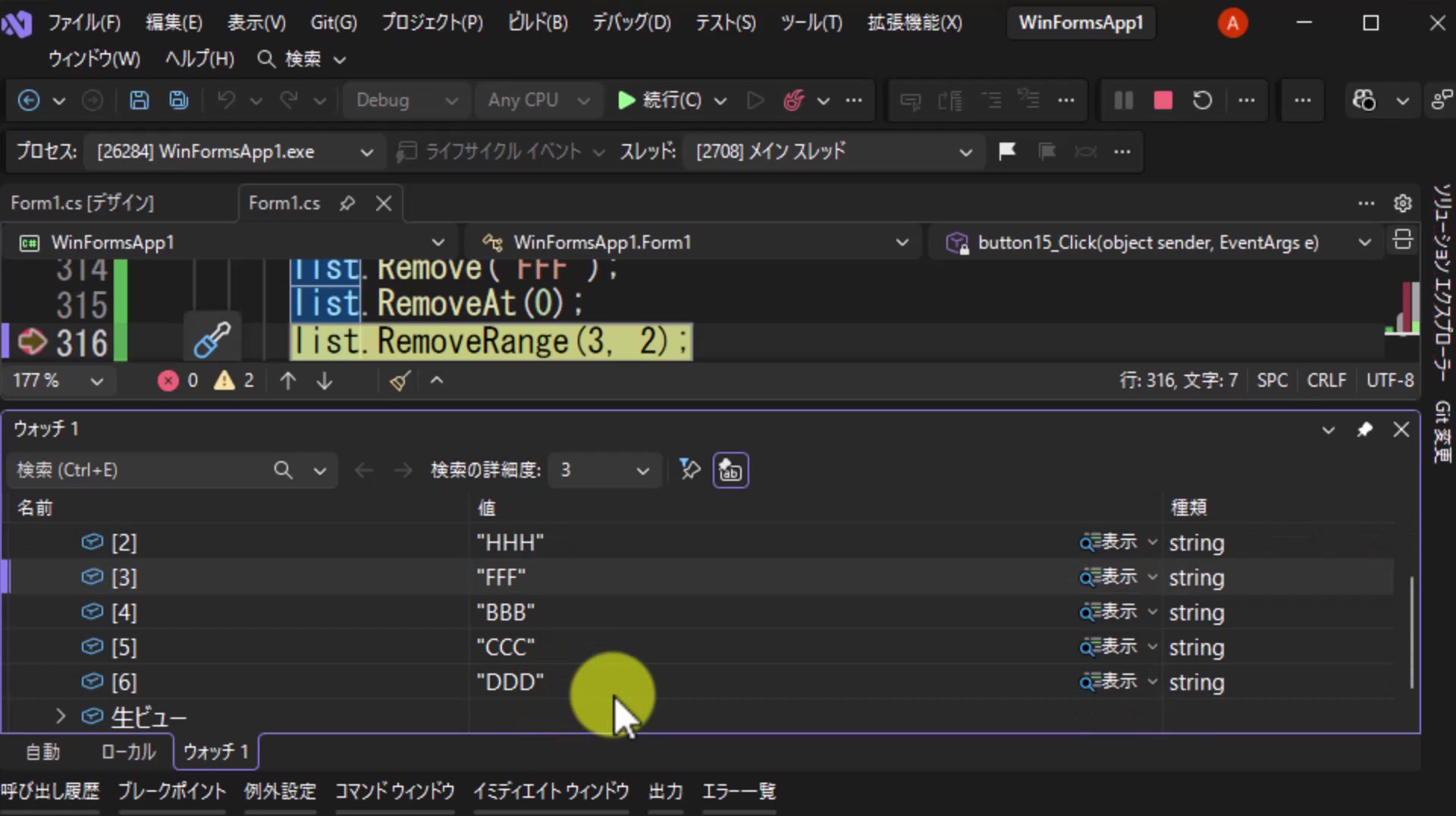Toggle pin on Watch 1 panel
Image resolution: width=1456 pixels, height=816 pixels.
pyautogui.click(x=1364, y=429)
